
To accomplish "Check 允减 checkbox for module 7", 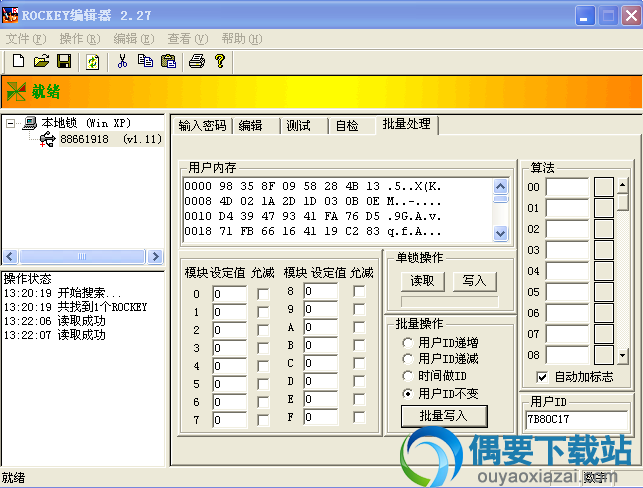I will (263, 420).
